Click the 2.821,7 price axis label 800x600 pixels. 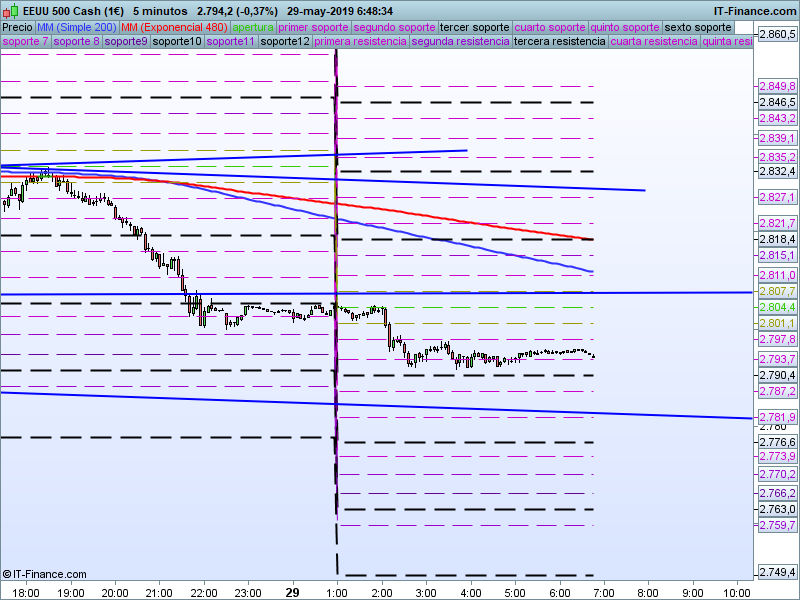pyautogui.click(x=777, y=223)
